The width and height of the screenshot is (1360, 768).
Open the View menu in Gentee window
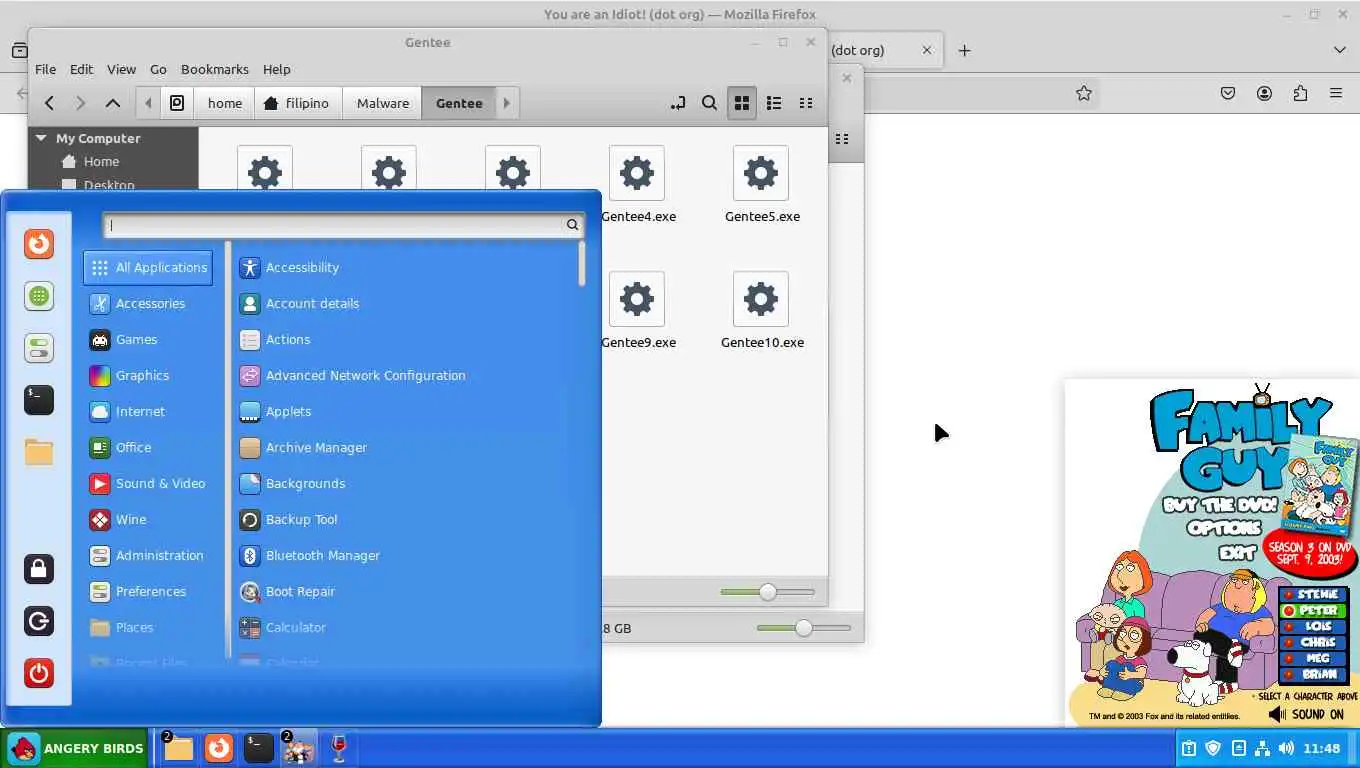click(x=121, y=69)
